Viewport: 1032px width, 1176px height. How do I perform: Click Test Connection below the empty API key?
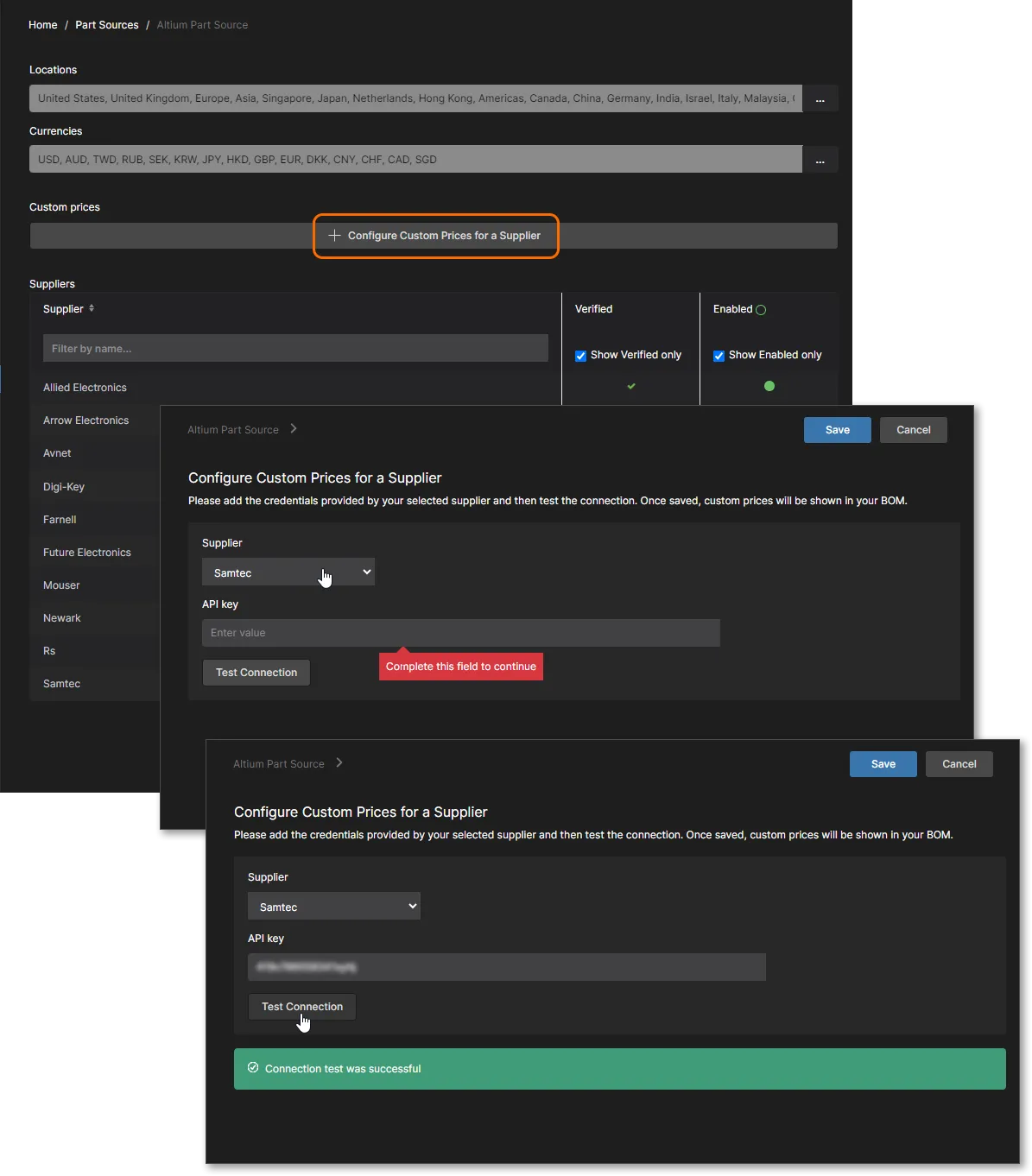[x=256, y=673]
